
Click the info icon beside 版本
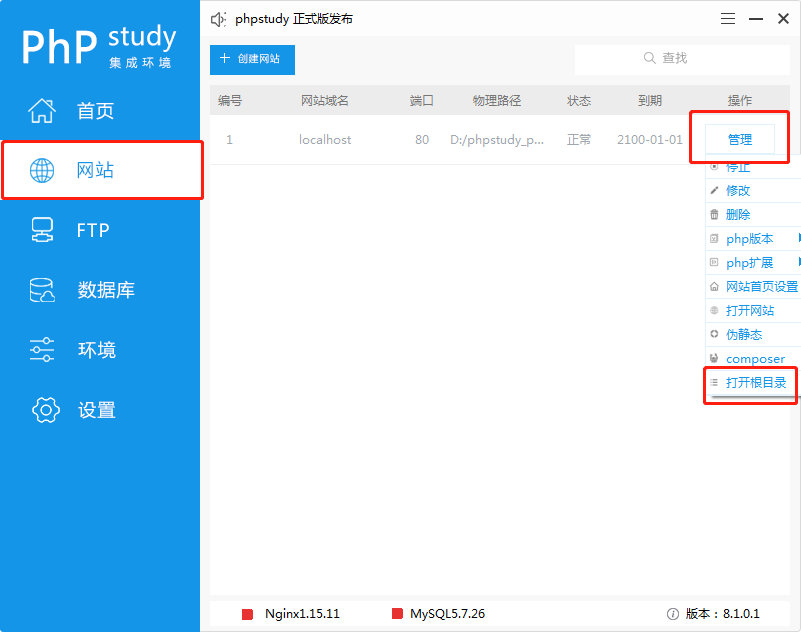[673, 614]
